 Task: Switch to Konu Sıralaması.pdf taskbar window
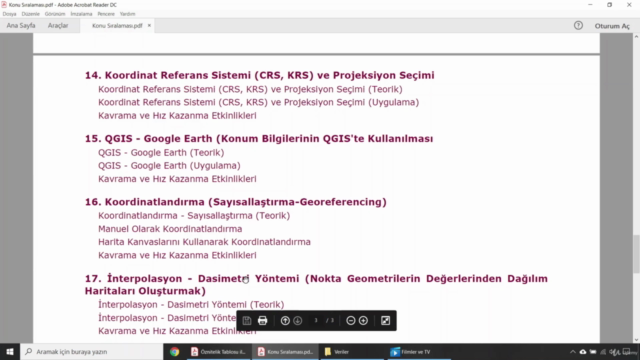tap(285, 351)
